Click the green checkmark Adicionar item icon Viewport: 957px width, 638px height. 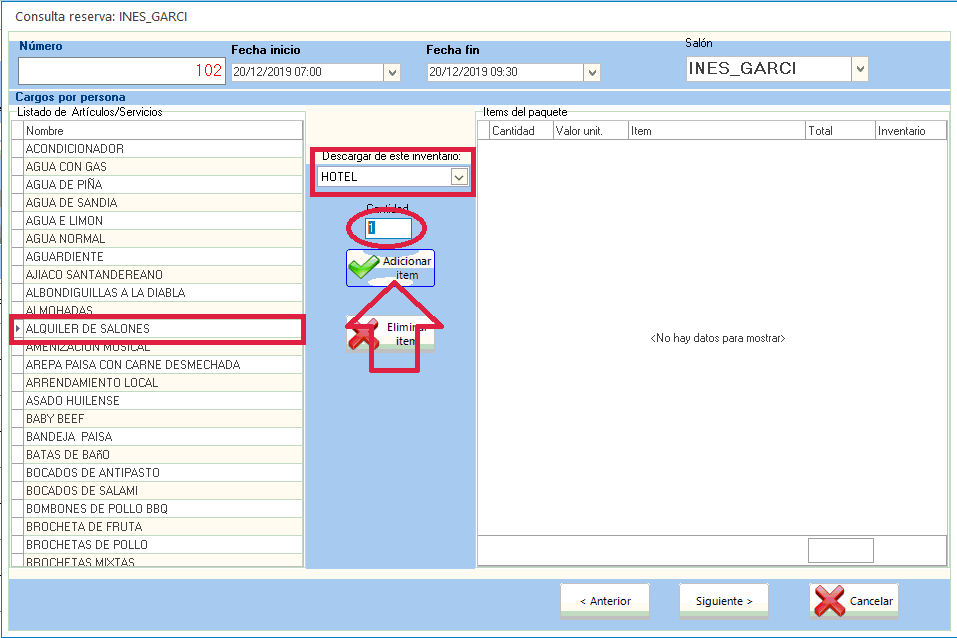point(364,268)
